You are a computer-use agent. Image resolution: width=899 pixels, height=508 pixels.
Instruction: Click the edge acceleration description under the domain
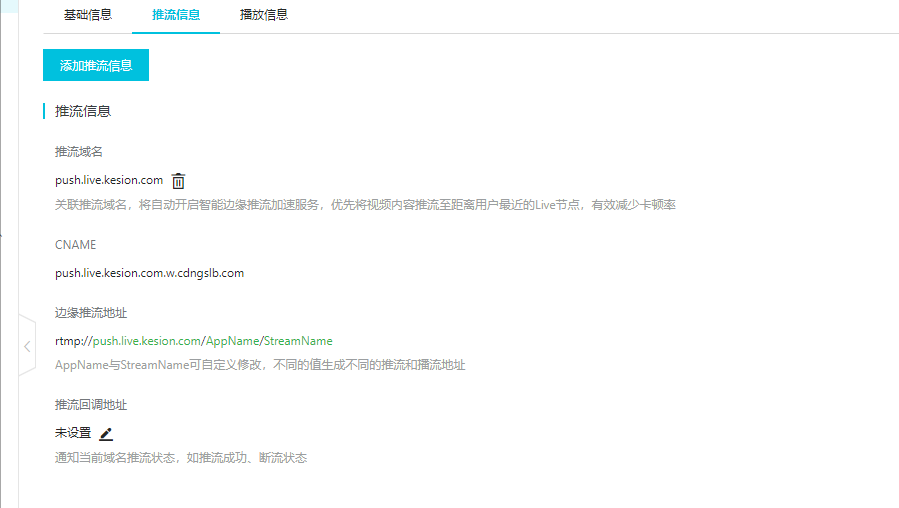point(365,205)
